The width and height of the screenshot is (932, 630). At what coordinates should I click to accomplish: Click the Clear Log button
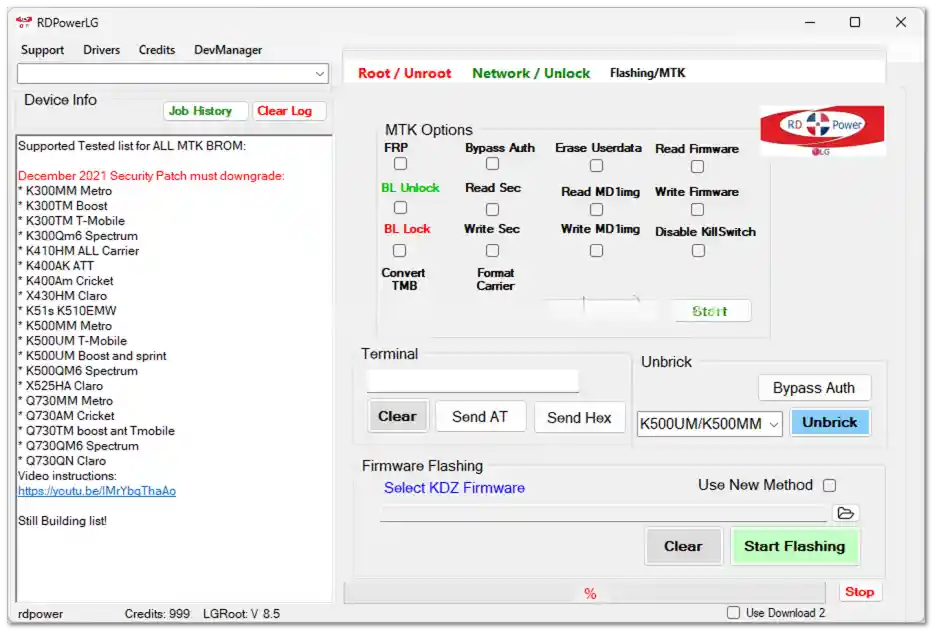pos(289,111)
